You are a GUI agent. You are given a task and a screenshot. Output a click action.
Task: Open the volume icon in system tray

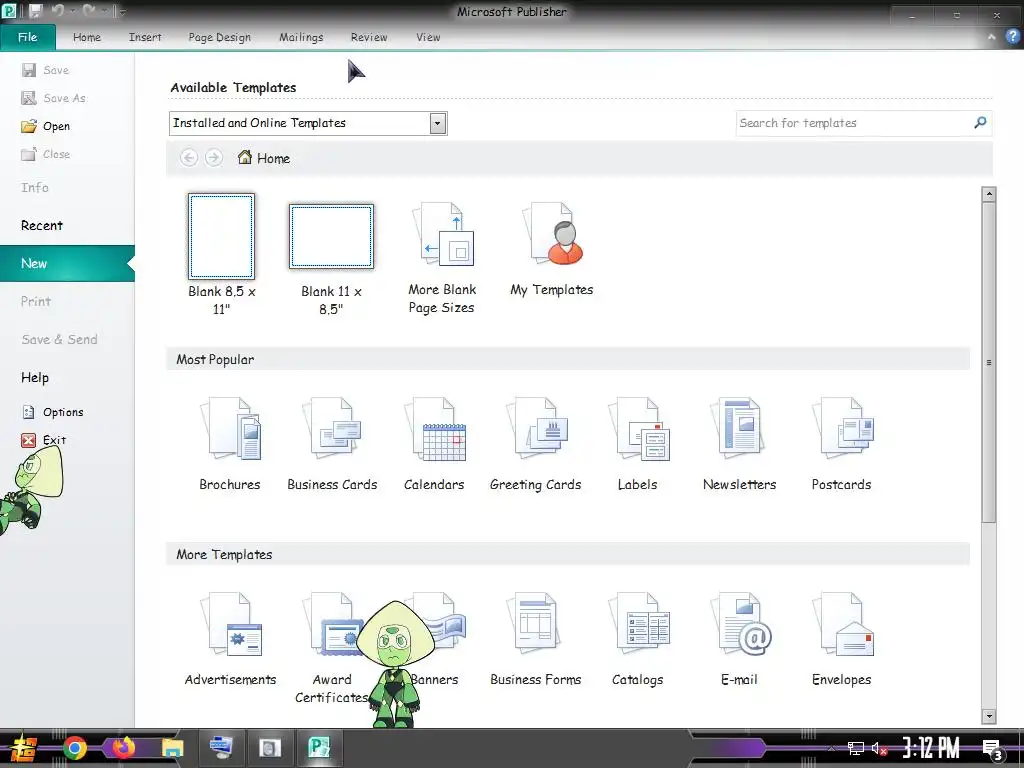click(x=879, y=748)
